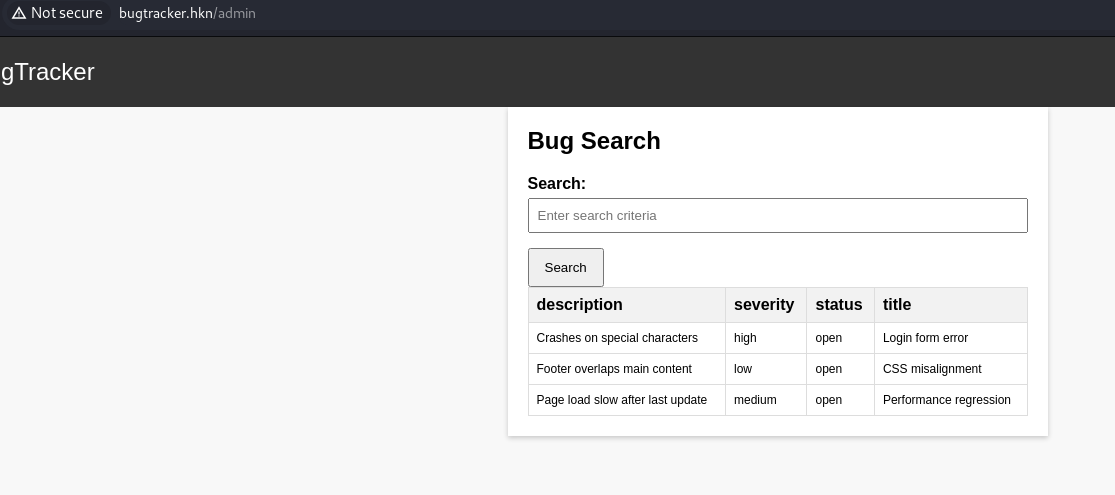Focus the Enter search criteria field
The width and height of the screenshot is (1115, 495).
[777, 216]
